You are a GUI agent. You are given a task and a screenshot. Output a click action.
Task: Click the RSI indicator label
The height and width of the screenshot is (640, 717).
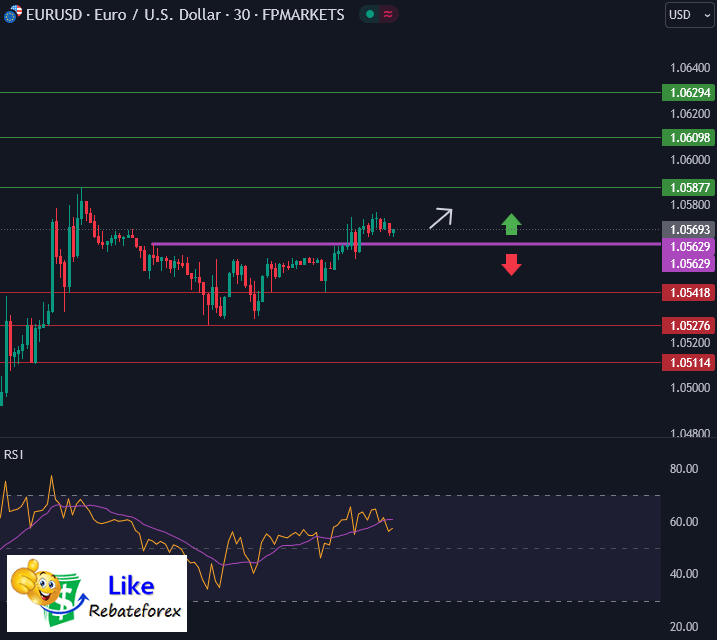click(13, 454)
